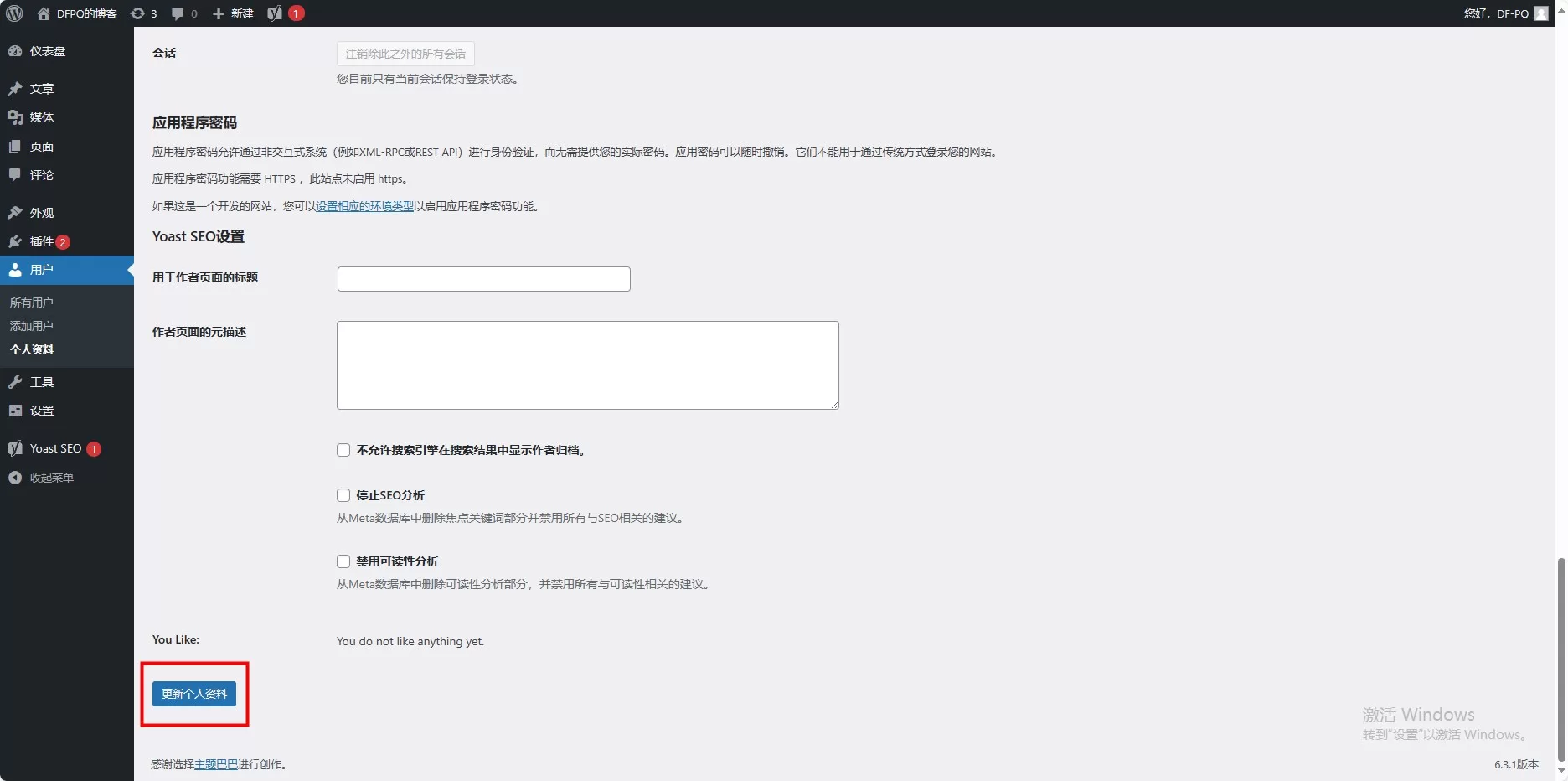The image size is (1568, 781).
Task: Click the Yoast SEO设置 heading
Action: pyautogui.click(x=199, y=236)
